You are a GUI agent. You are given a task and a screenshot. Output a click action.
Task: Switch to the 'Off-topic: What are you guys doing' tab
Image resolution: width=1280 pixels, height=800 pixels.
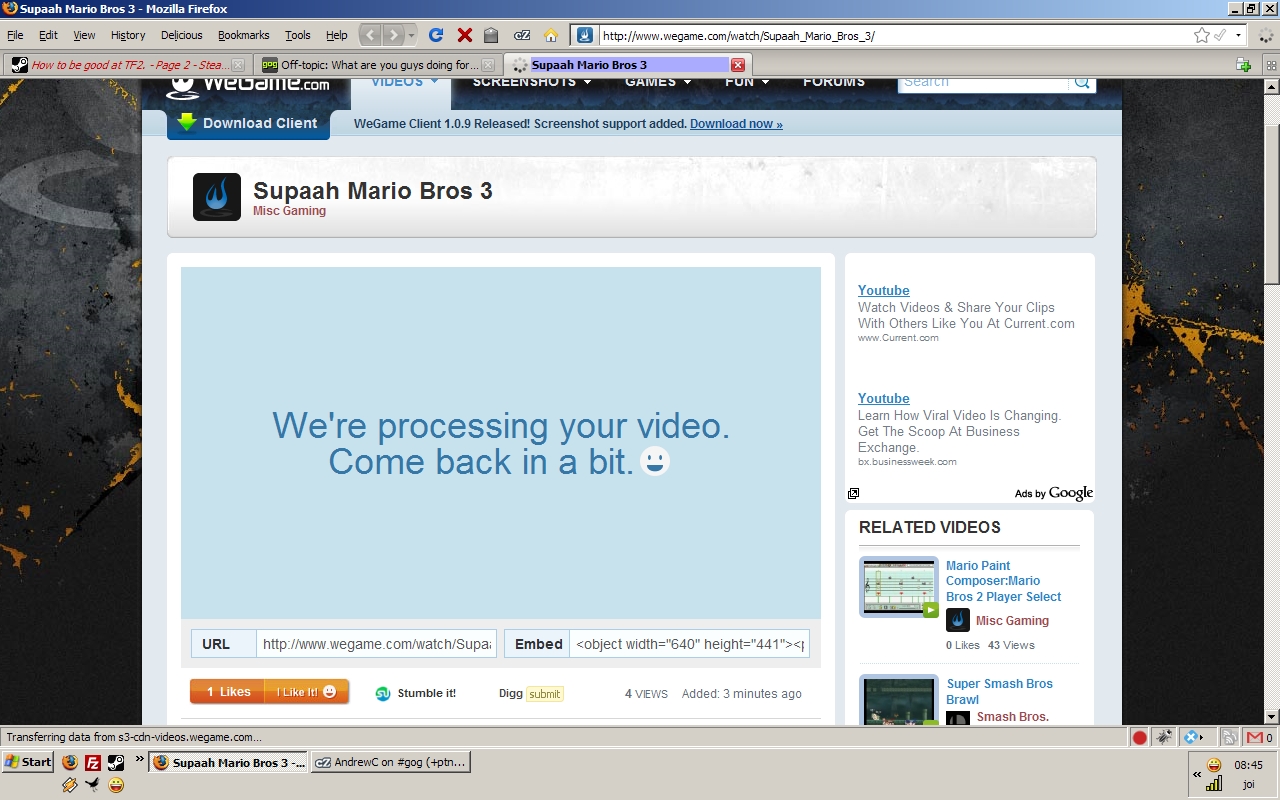(x=377, y=65)
